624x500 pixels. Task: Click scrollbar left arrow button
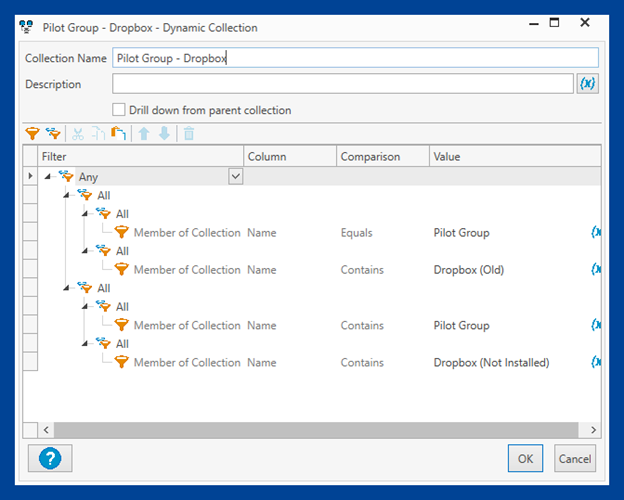click(x=46, y=430)
